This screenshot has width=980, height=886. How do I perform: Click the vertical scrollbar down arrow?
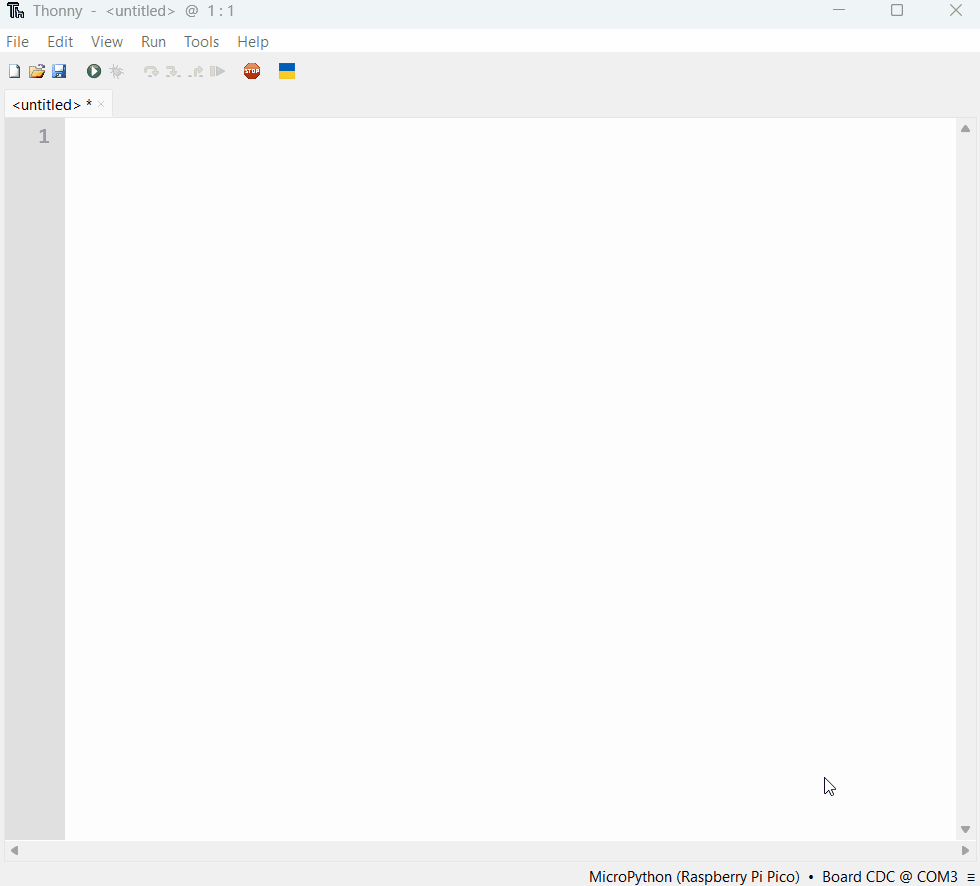(x=966, y=830)
